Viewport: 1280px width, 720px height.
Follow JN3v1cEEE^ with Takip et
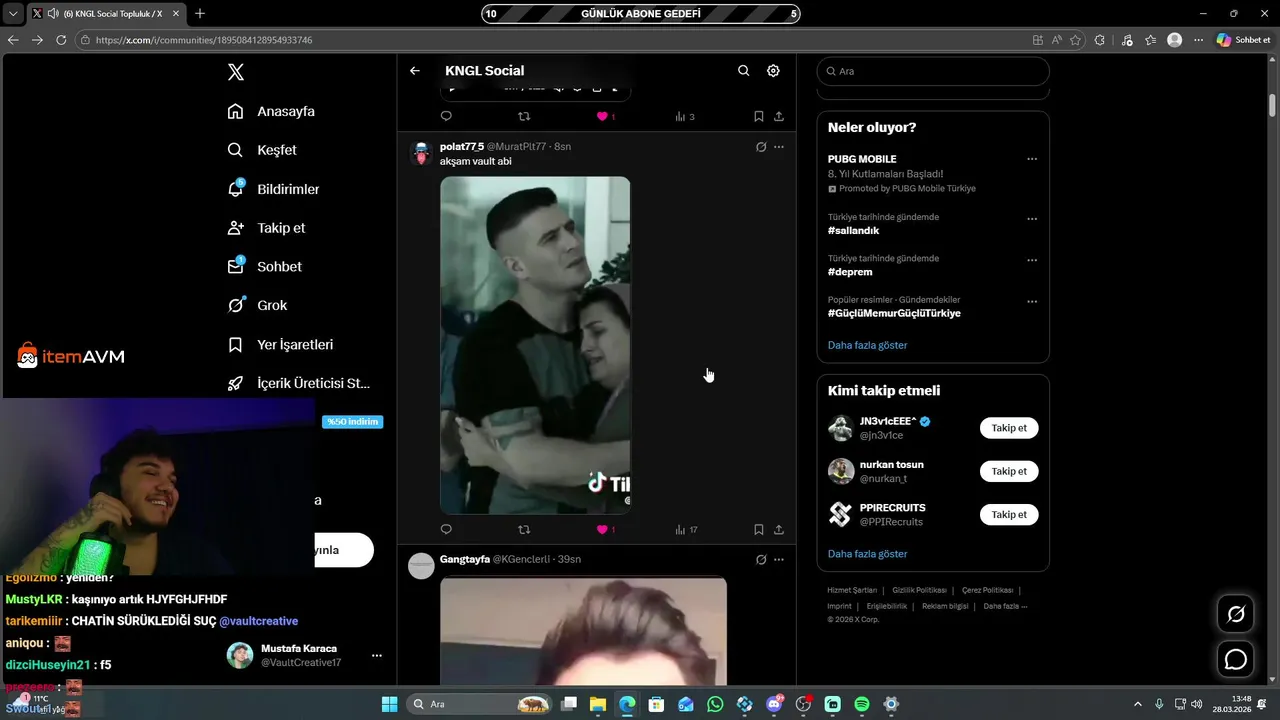point(1009,428)
